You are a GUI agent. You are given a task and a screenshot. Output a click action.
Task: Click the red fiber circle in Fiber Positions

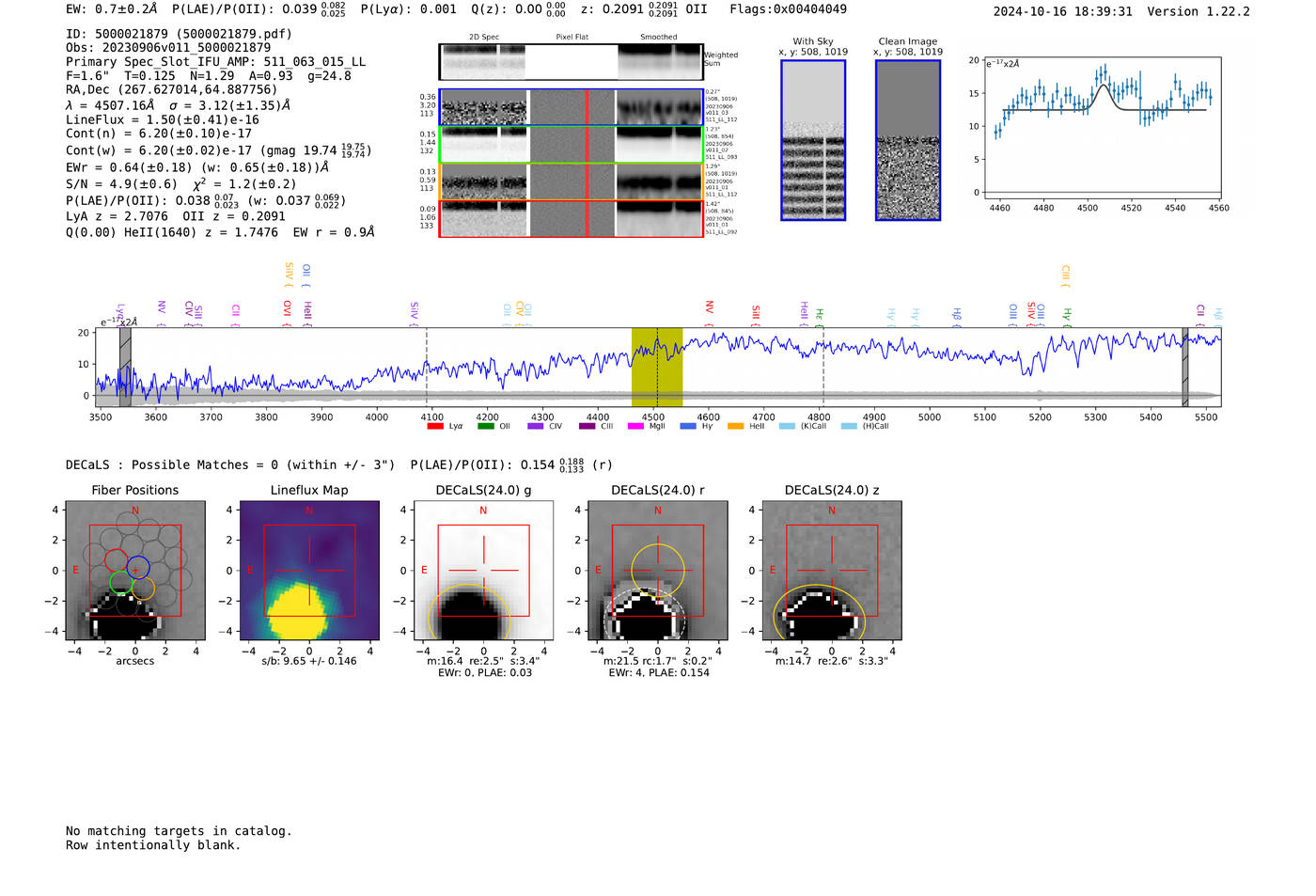tap(115, 562)
